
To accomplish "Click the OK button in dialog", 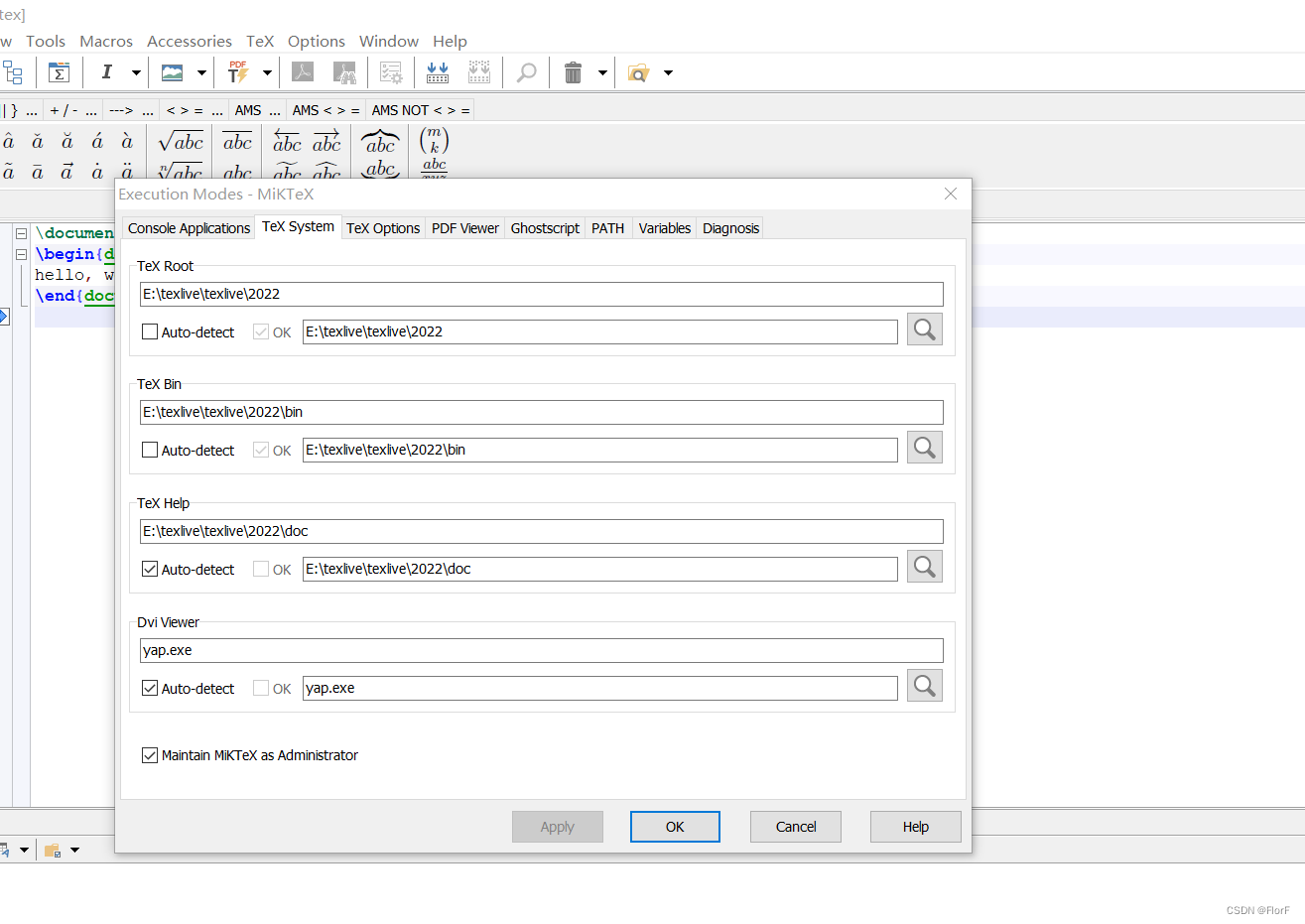I will 675,827.
